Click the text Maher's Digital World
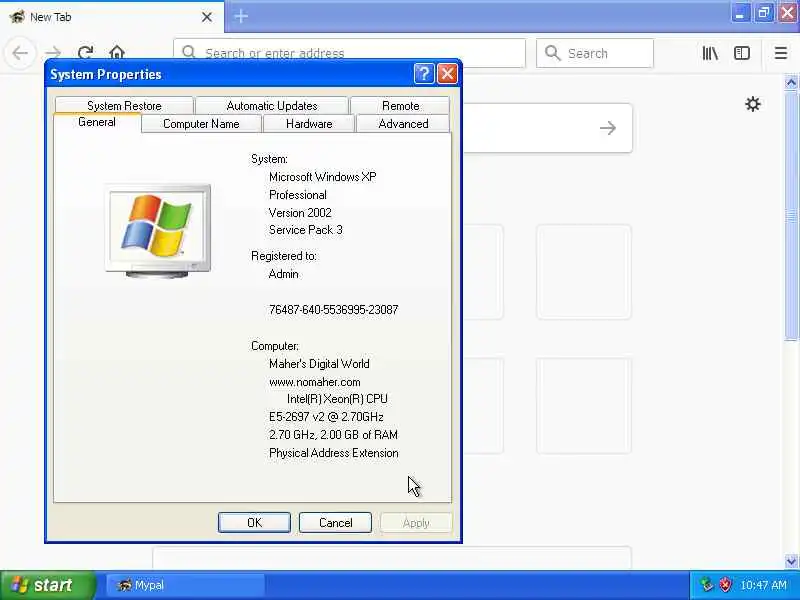This screenshot has height=600, width=800. click(319, 364)
